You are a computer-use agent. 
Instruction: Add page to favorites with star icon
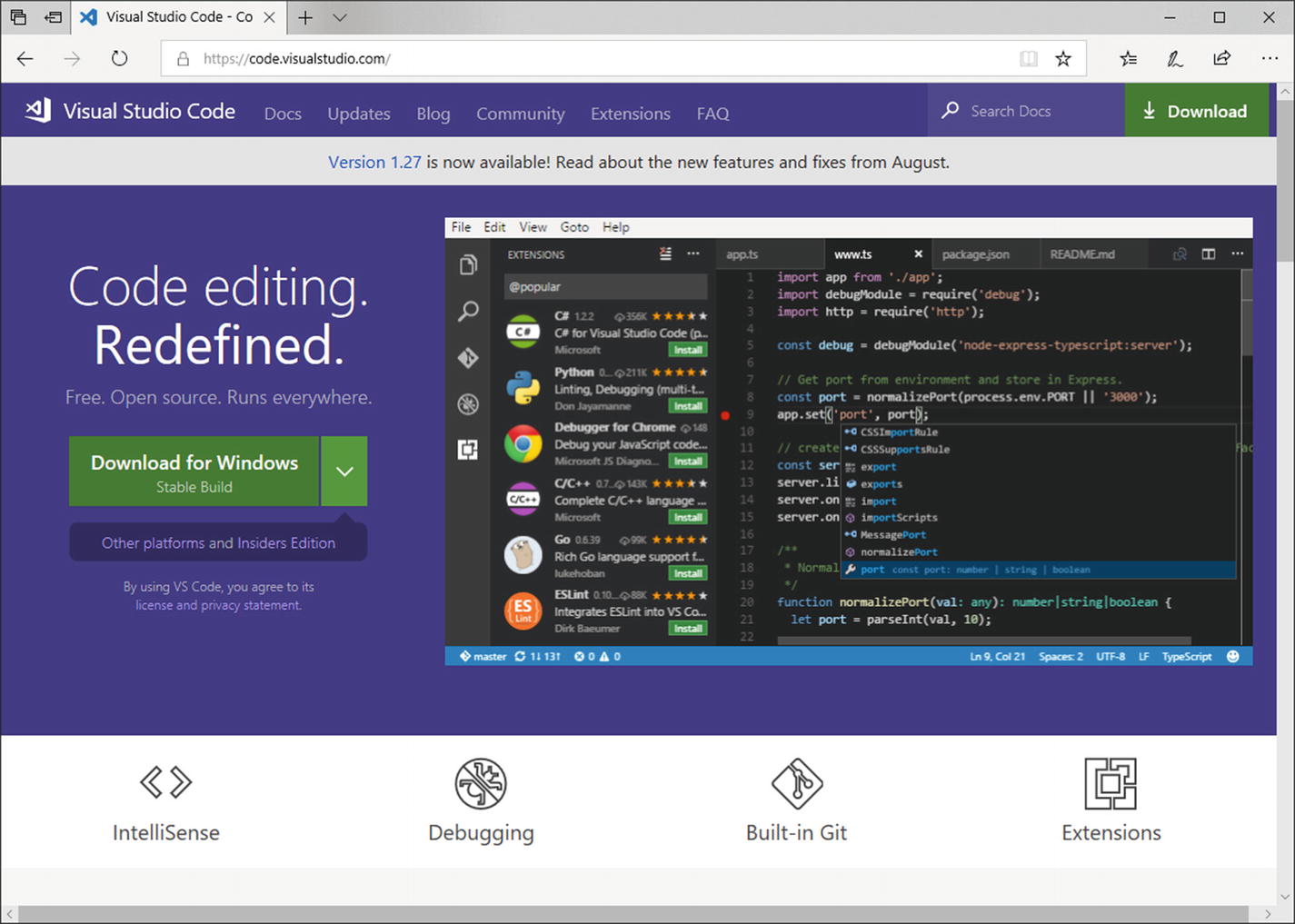click(x=1063, y=59)
